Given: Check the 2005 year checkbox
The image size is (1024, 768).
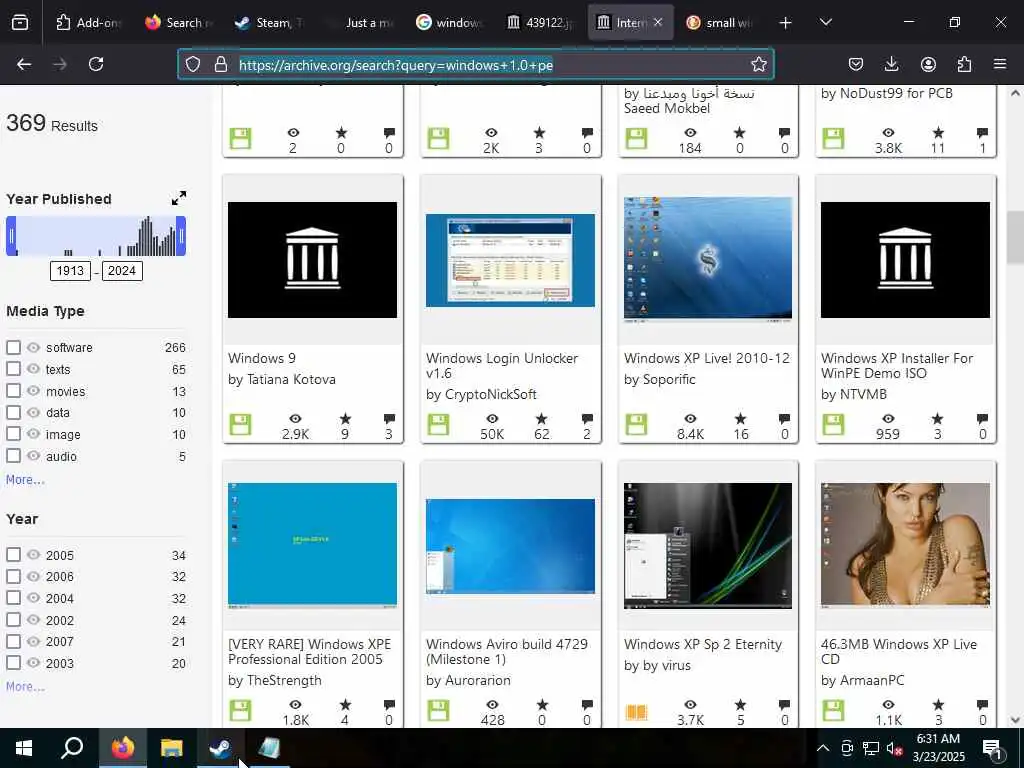Looking at the screenshot, I should 13,554.
